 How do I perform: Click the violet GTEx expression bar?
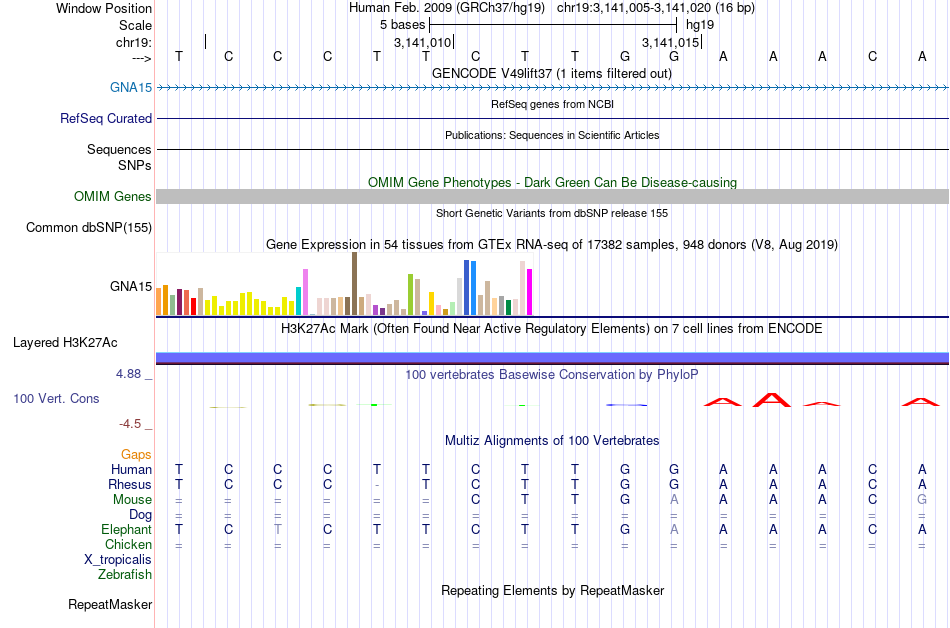point(305,292)
